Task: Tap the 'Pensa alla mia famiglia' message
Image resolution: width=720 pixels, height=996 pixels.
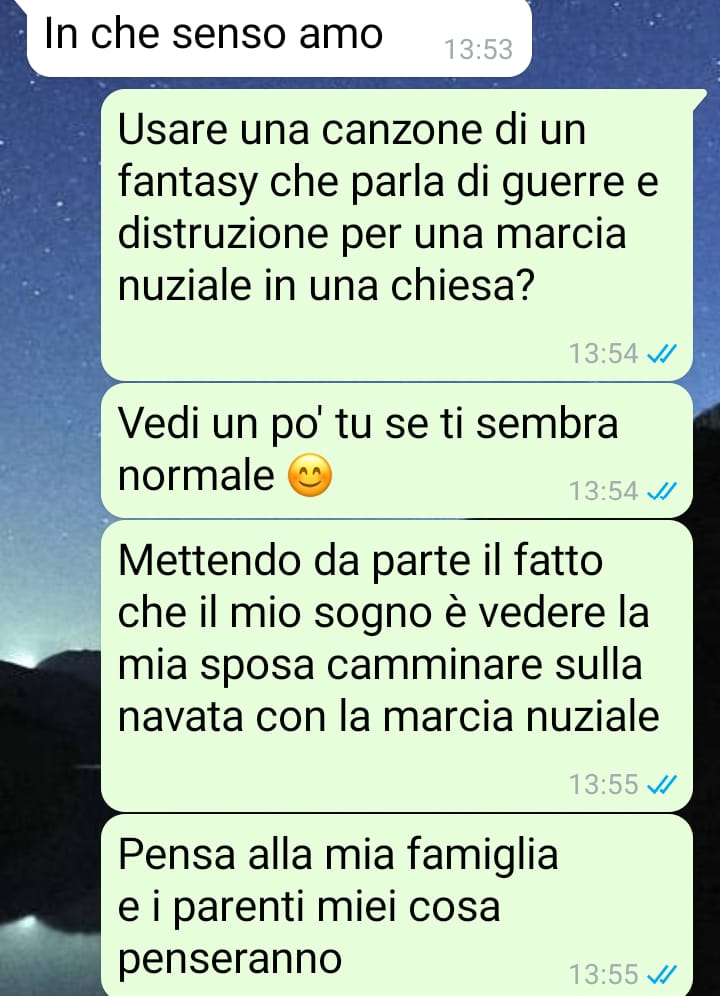Action: point(397,906)
